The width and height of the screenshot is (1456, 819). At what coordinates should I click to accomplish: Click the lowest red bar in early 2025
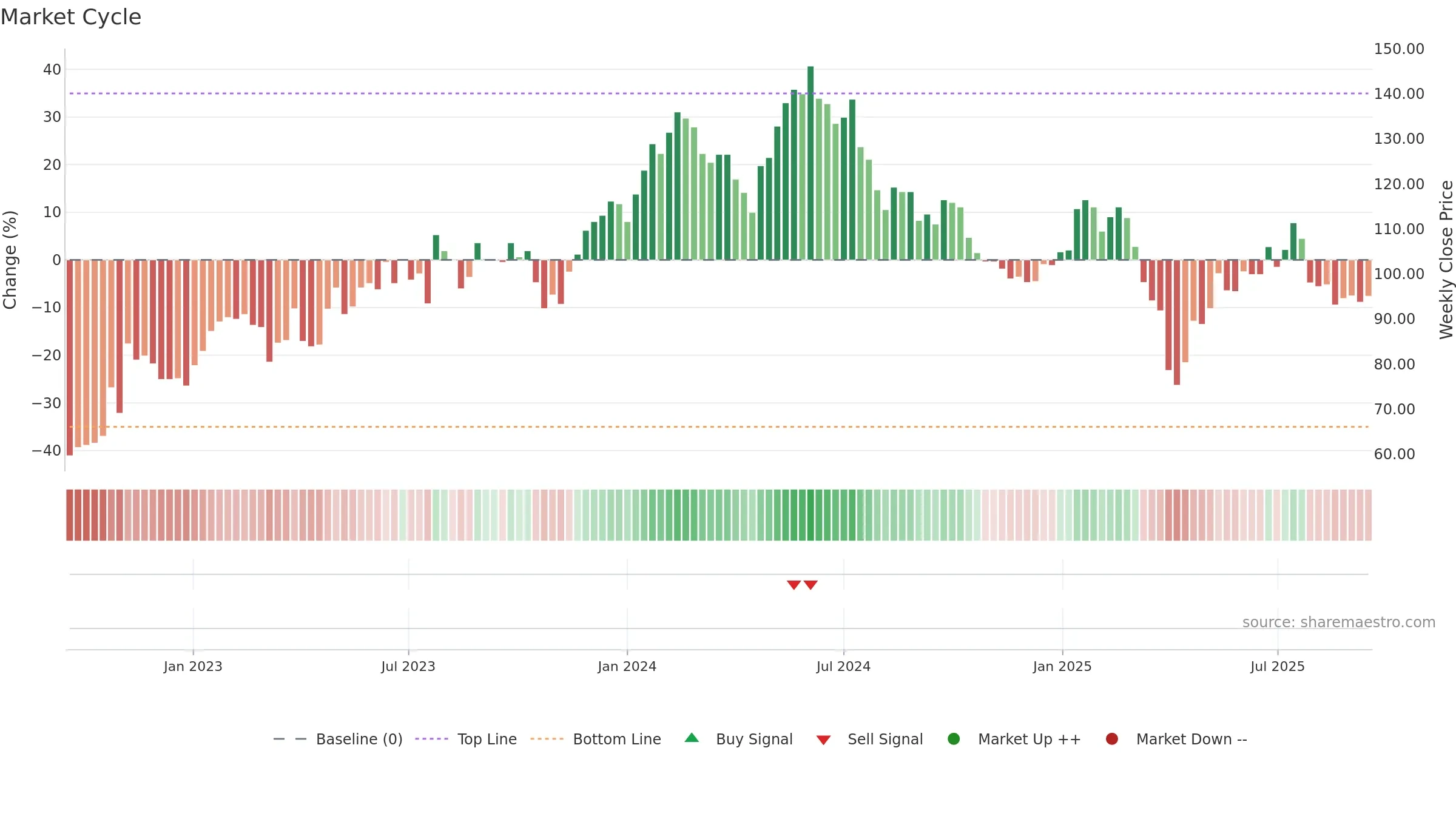[1177, 322]
